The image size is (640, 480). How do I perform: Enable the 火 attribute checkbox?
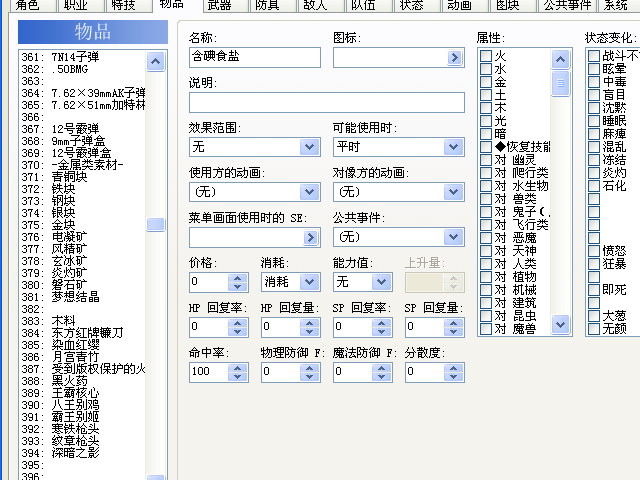(x=486, y=56)
